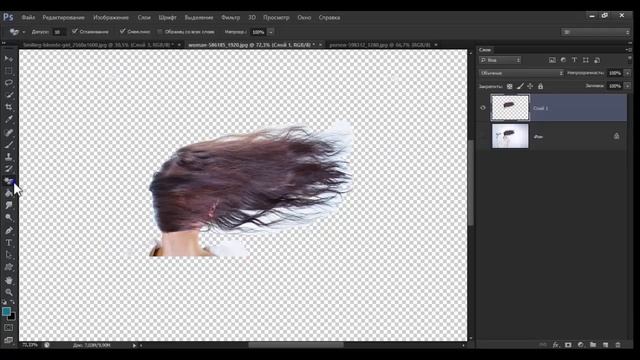
Task: Select the Zoom tool
Action: [9, 292]
